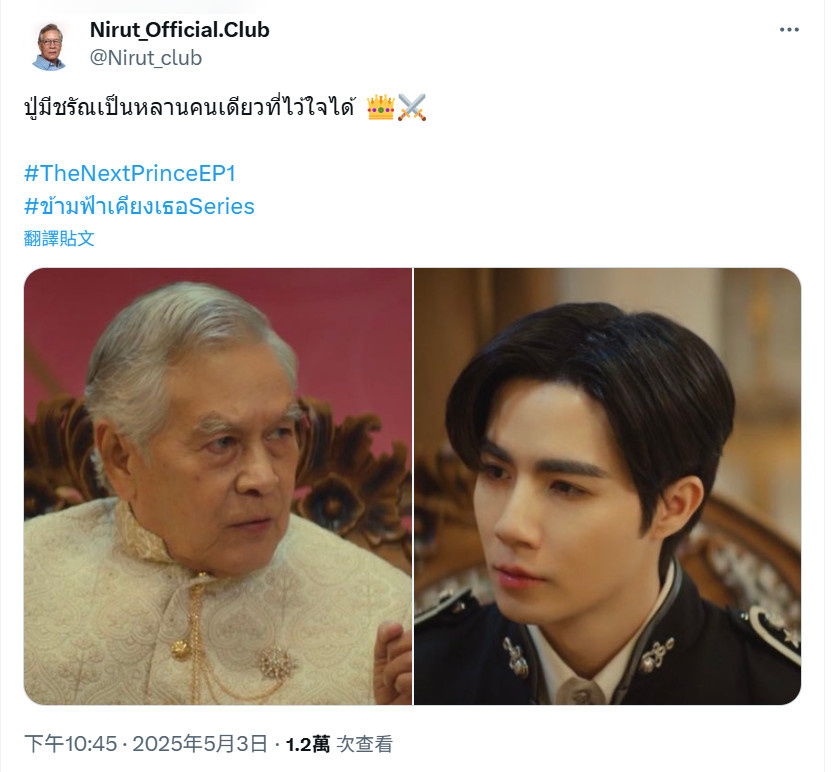Open the #ข้ามฟ้าเคียงเธอSeries hashtag
Image resolution: width=833 pixels, height=772 pixels.
[x=139, y=206]
